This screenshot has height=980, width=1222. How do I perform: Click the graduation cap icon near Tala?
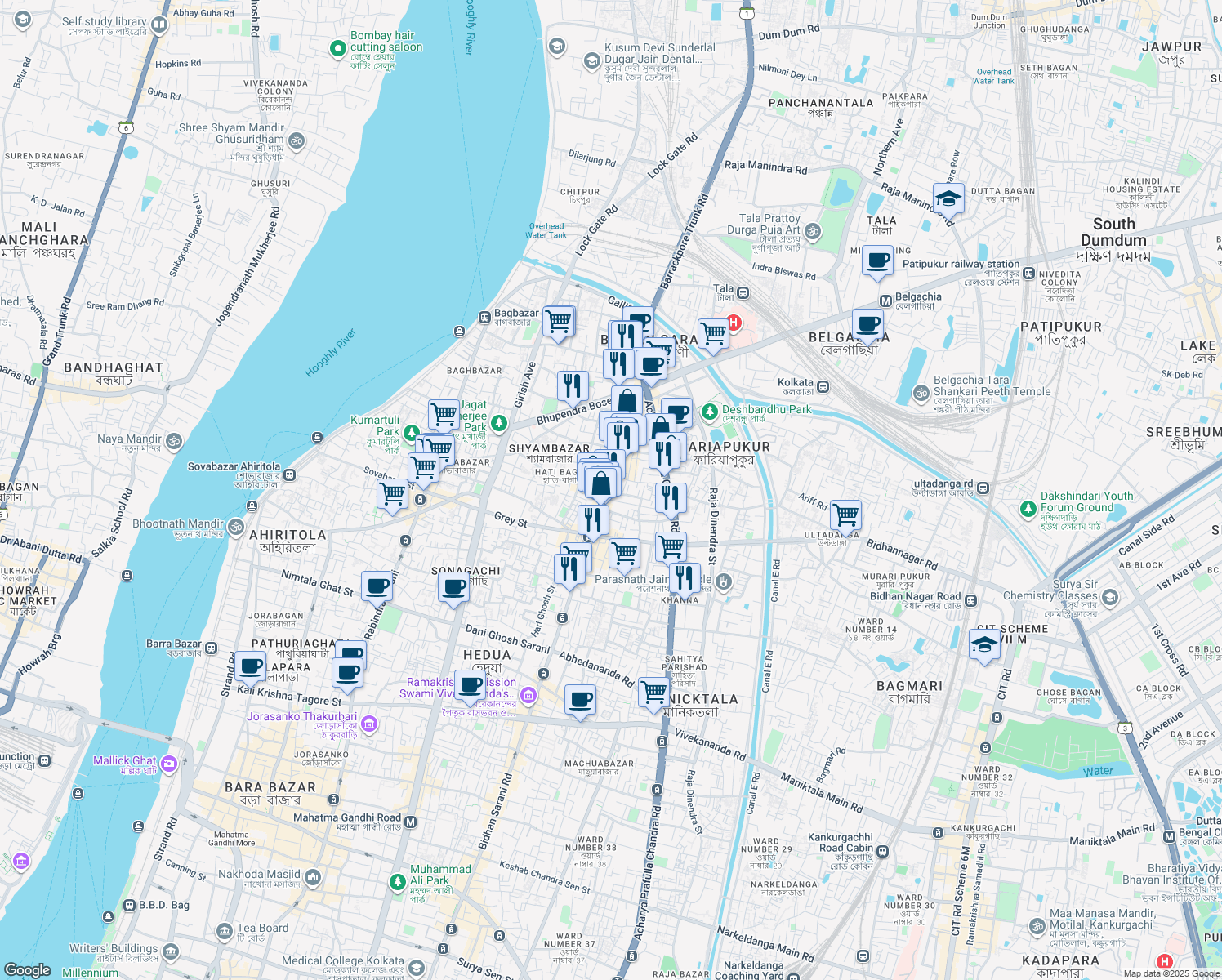point(948,198)
